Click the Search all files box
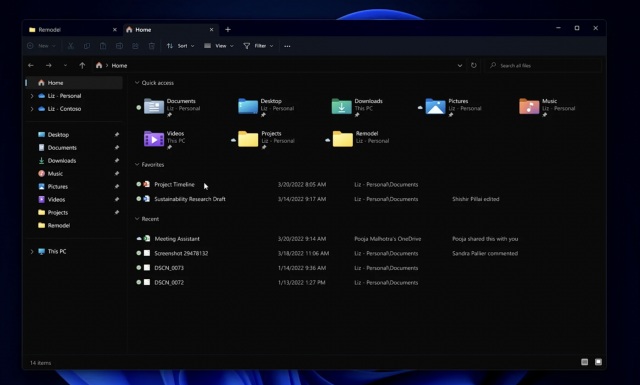The image size is (640, 385). coord(543,65)
